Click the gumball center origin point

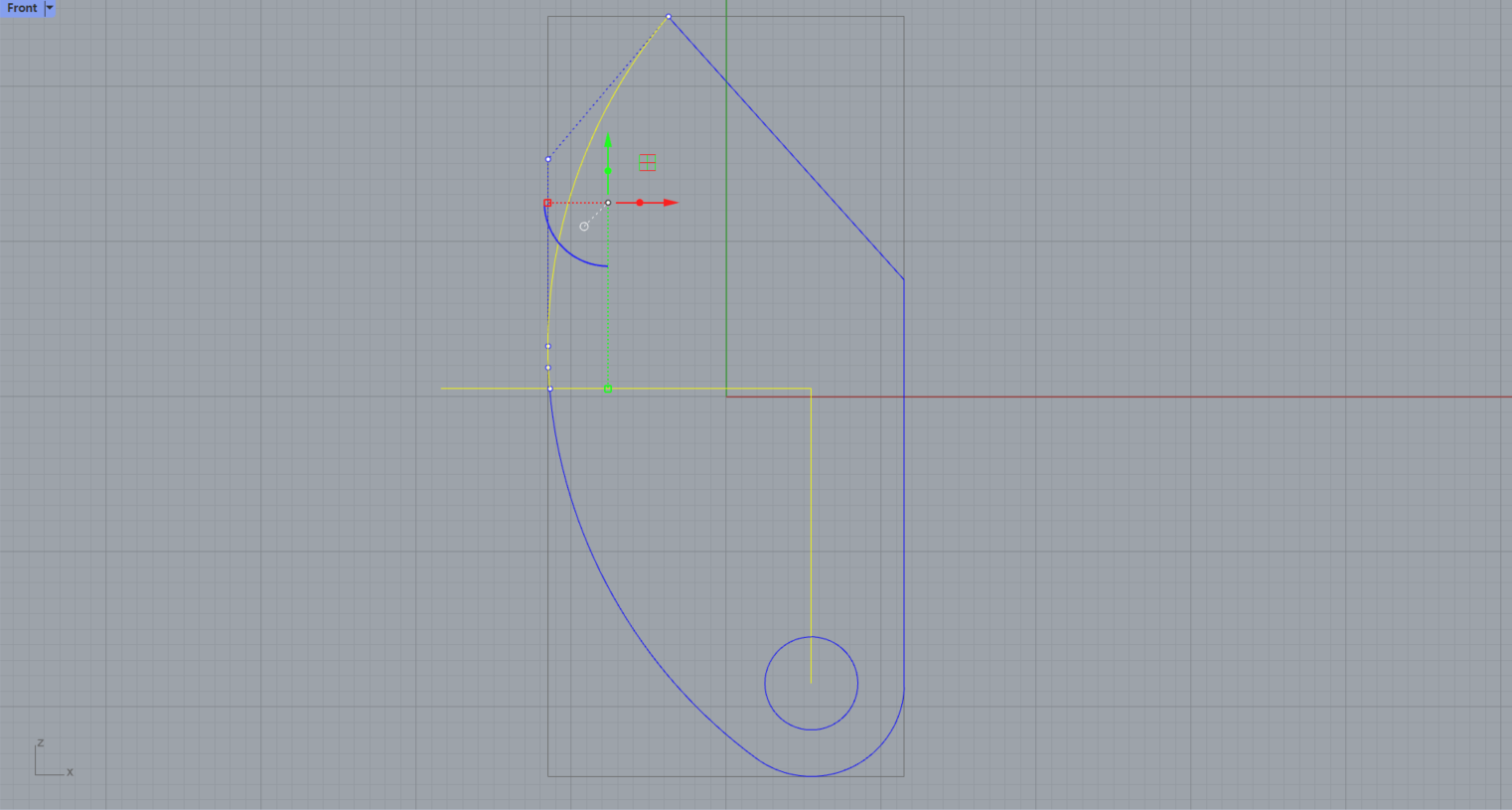(608, 203)
